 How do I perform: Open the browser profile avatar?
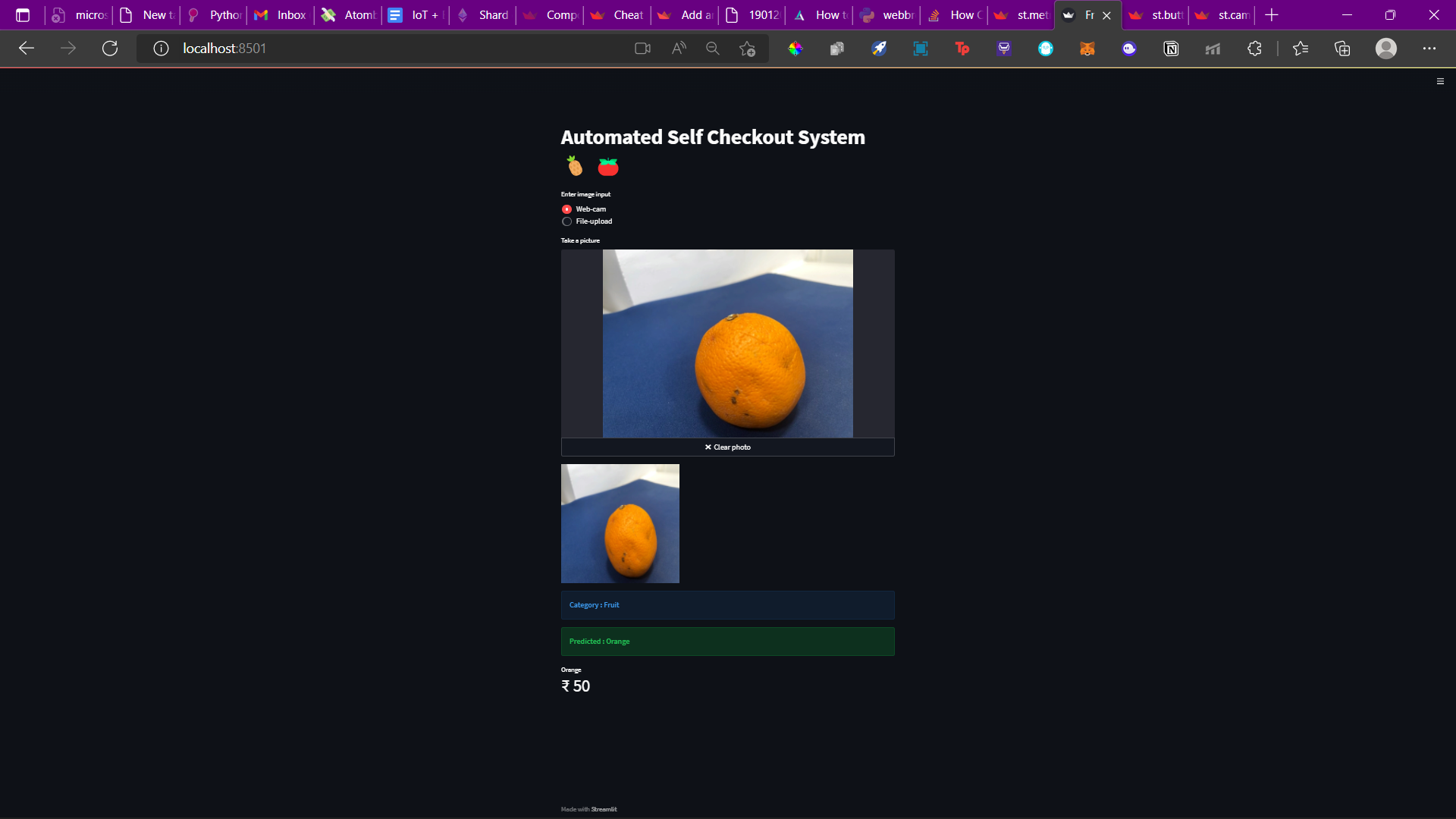(x=1387, y=48)
